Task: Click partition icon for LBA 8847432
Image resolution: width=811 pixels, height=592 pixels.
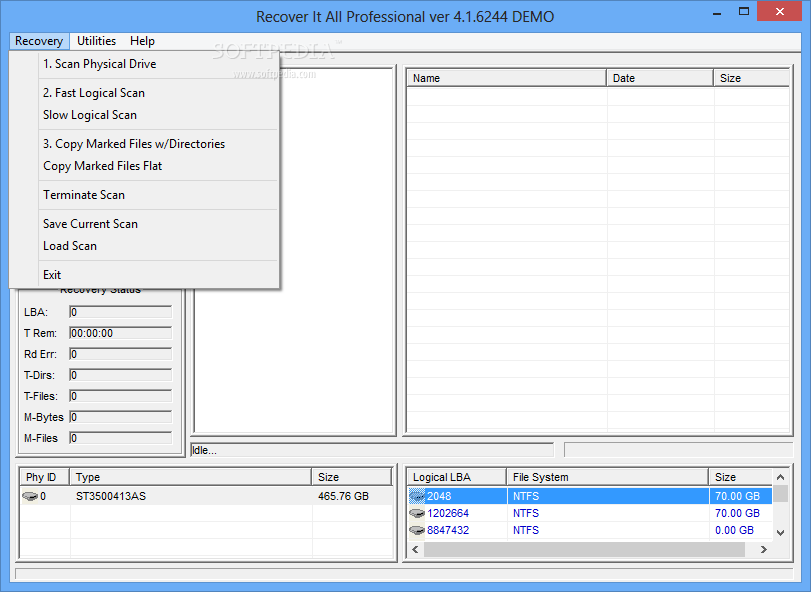Action: click(x=417, y=530)
